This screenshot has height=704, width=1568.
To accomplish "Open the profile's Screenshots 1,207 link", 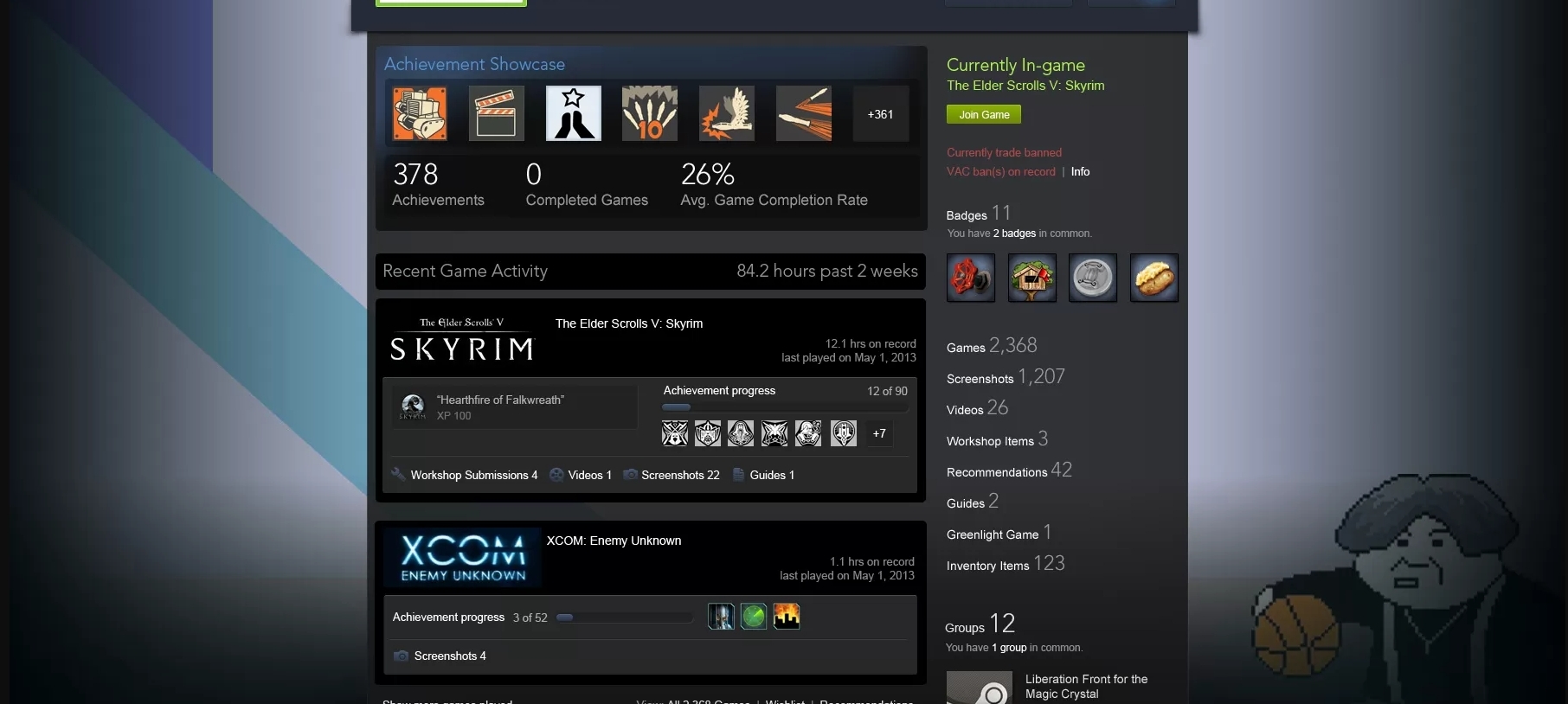I will pos(1006,377).
